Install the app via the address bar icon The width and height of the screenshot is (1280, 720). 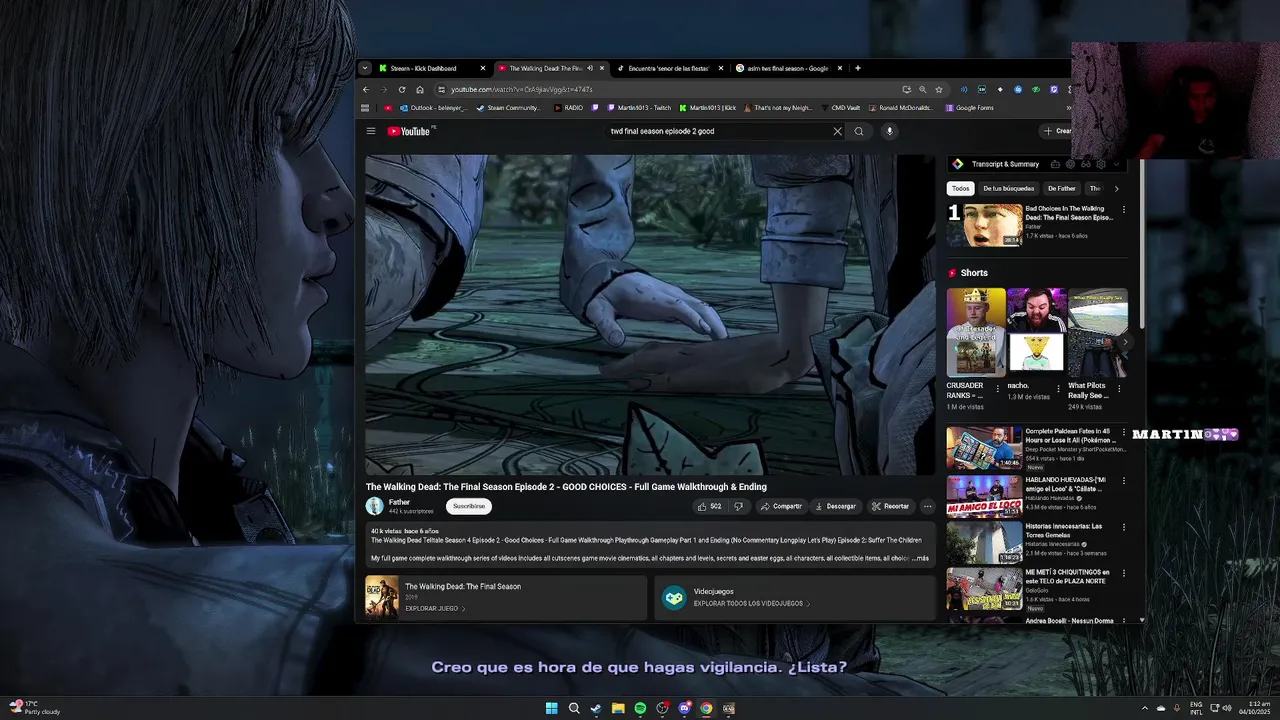point(906,89)
